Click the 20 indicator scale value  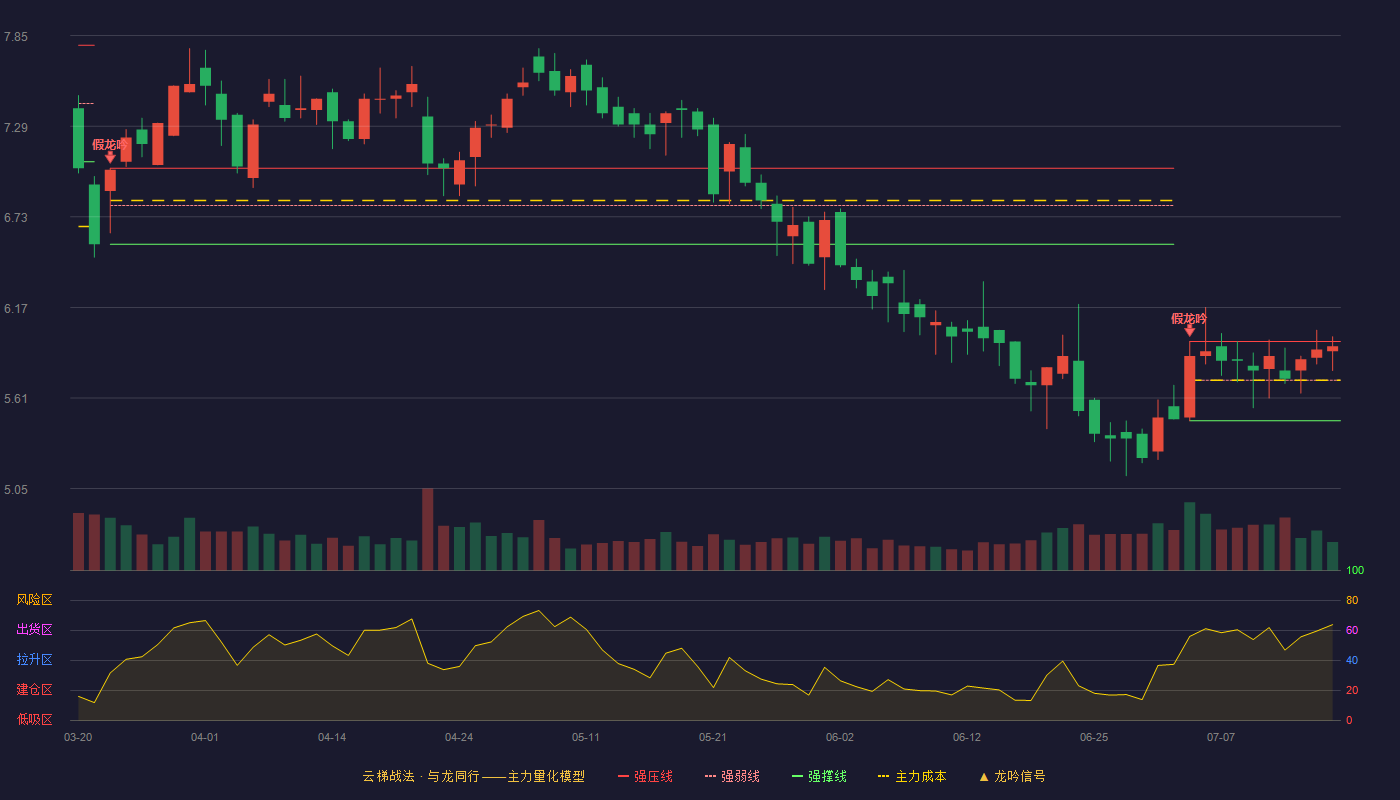point(1352,690)
